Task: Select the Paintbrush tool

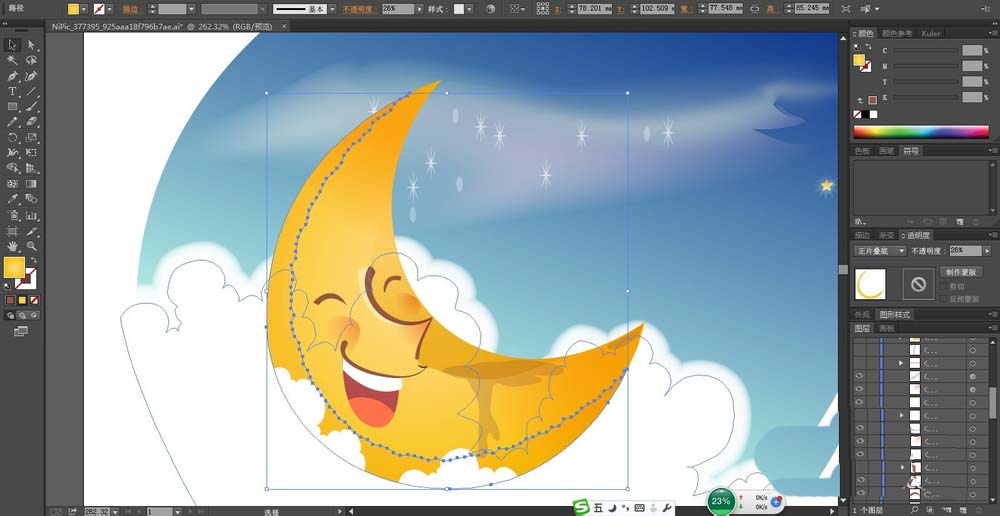Action: pyautogui.click(x=31, y=107)
